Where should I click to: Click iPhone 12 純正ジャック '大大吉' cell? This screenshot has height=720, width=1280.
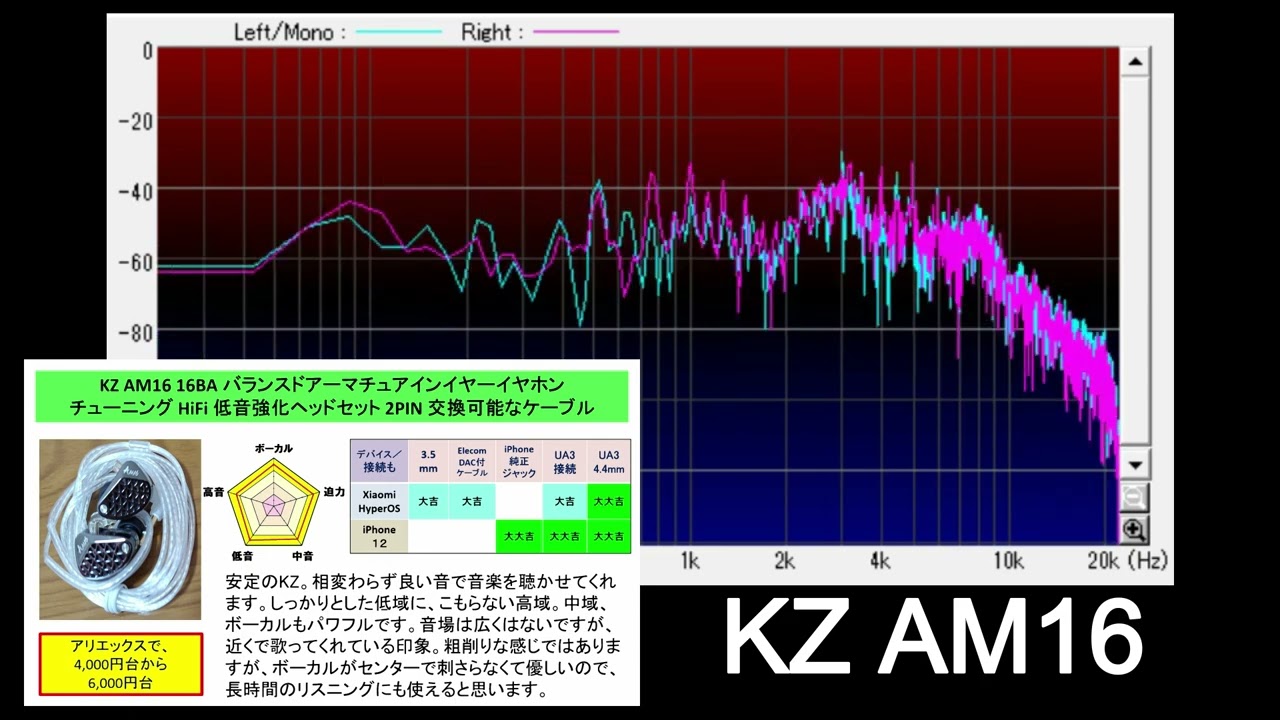coord(518,536)
